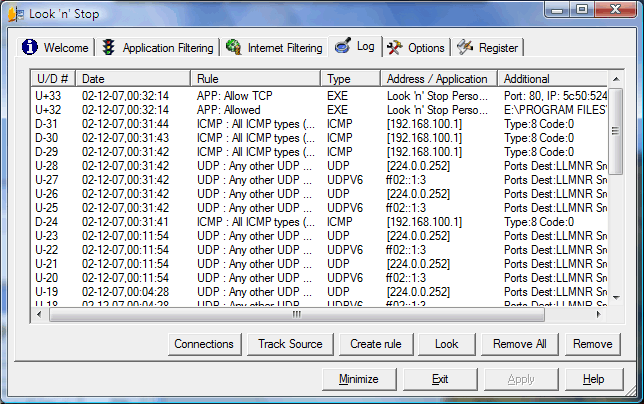Viewport: 644px width, 404px height.
Task: Click the horizontal scrollbar left arrow
Action: (39, 314)
